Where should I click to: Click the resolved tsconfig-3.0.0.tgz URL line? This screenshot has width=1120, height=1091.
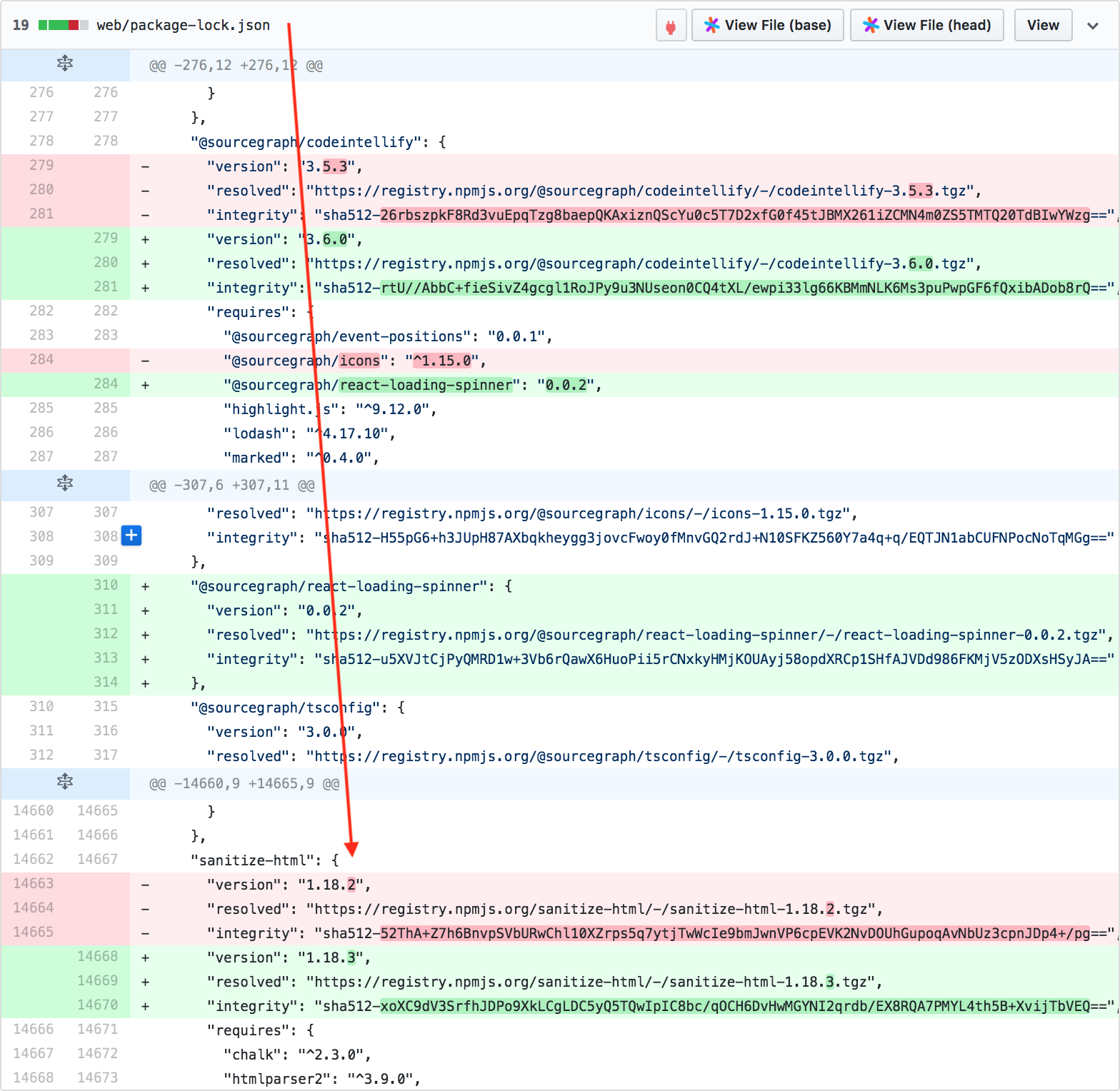coord(553,756)
